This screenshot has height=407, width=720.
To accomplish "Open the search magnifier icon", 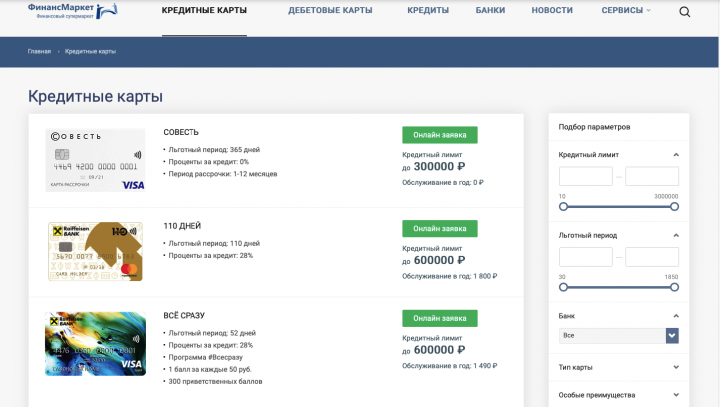I will [684, 12].
